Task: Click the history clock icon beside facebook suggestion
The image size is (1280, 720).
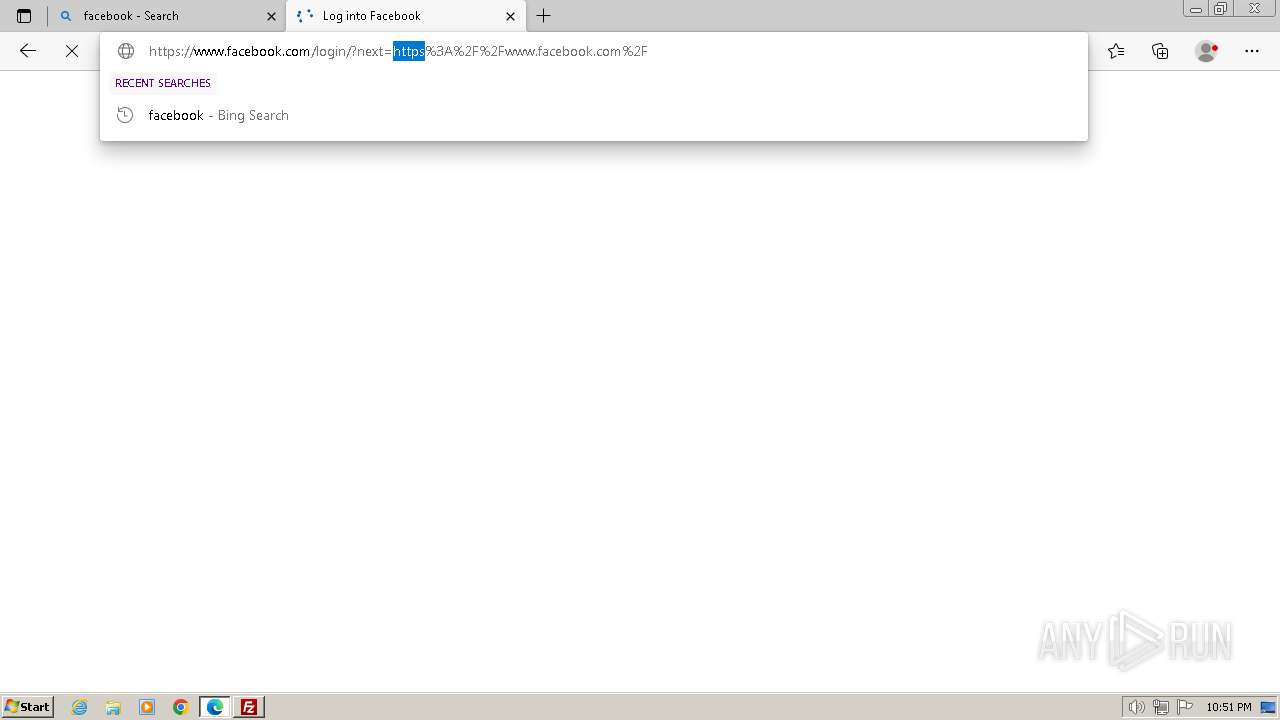Action: 125,115
